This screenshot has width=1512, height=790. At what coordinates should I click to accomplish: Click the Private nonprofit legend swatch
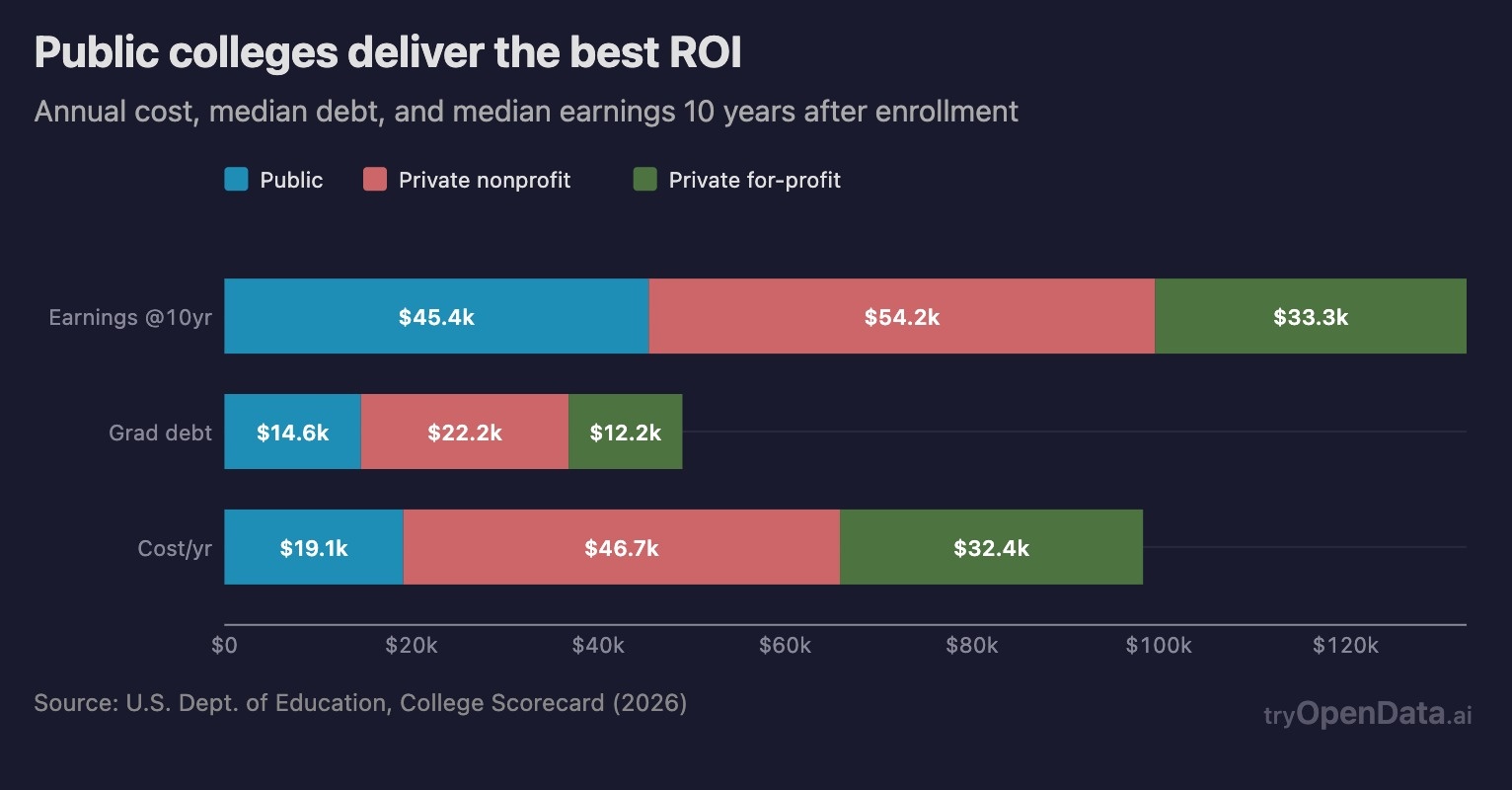coord(375,180)
